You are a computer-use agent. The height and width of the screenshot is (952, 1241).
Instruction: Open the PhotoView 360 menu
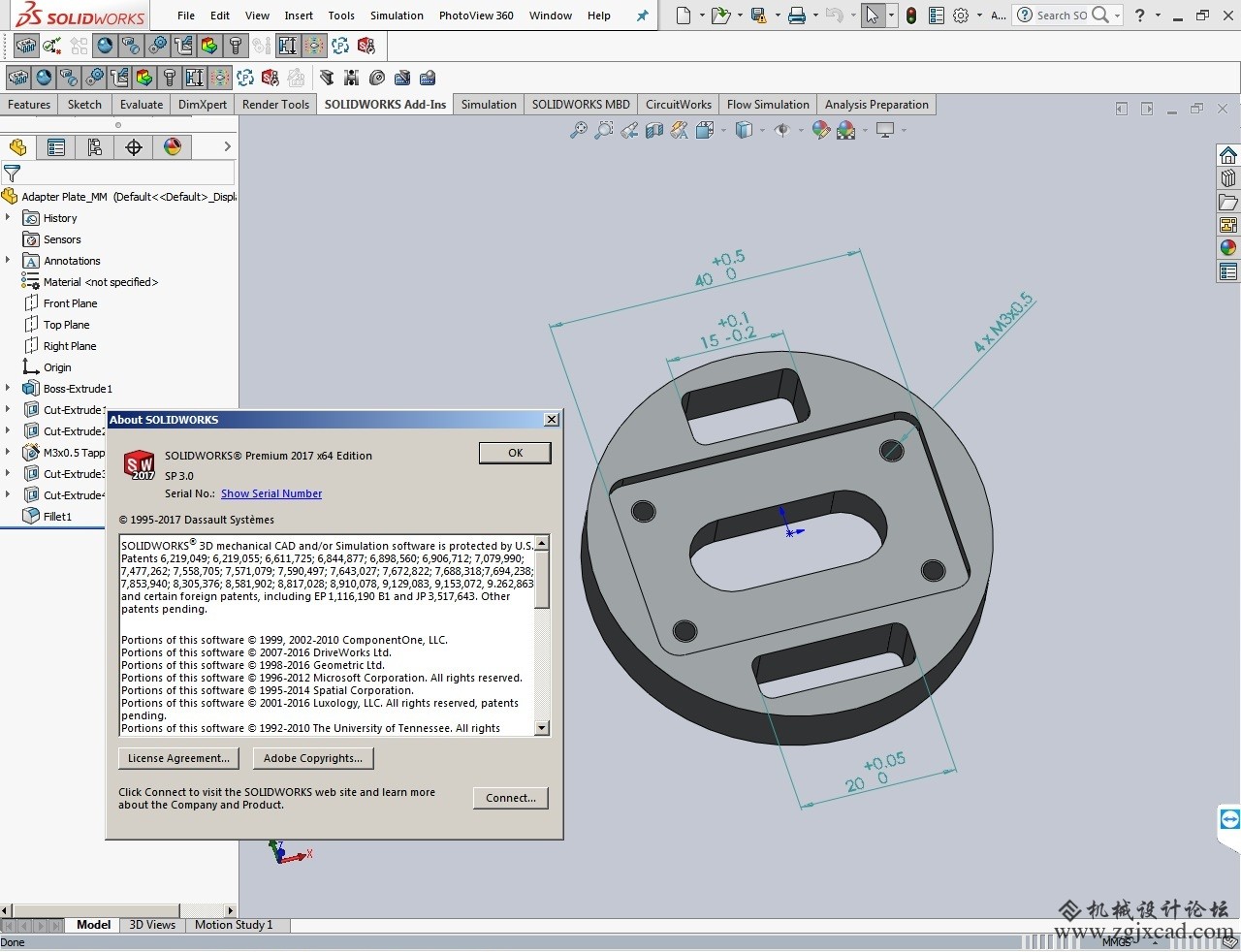(x=476, y=16)
